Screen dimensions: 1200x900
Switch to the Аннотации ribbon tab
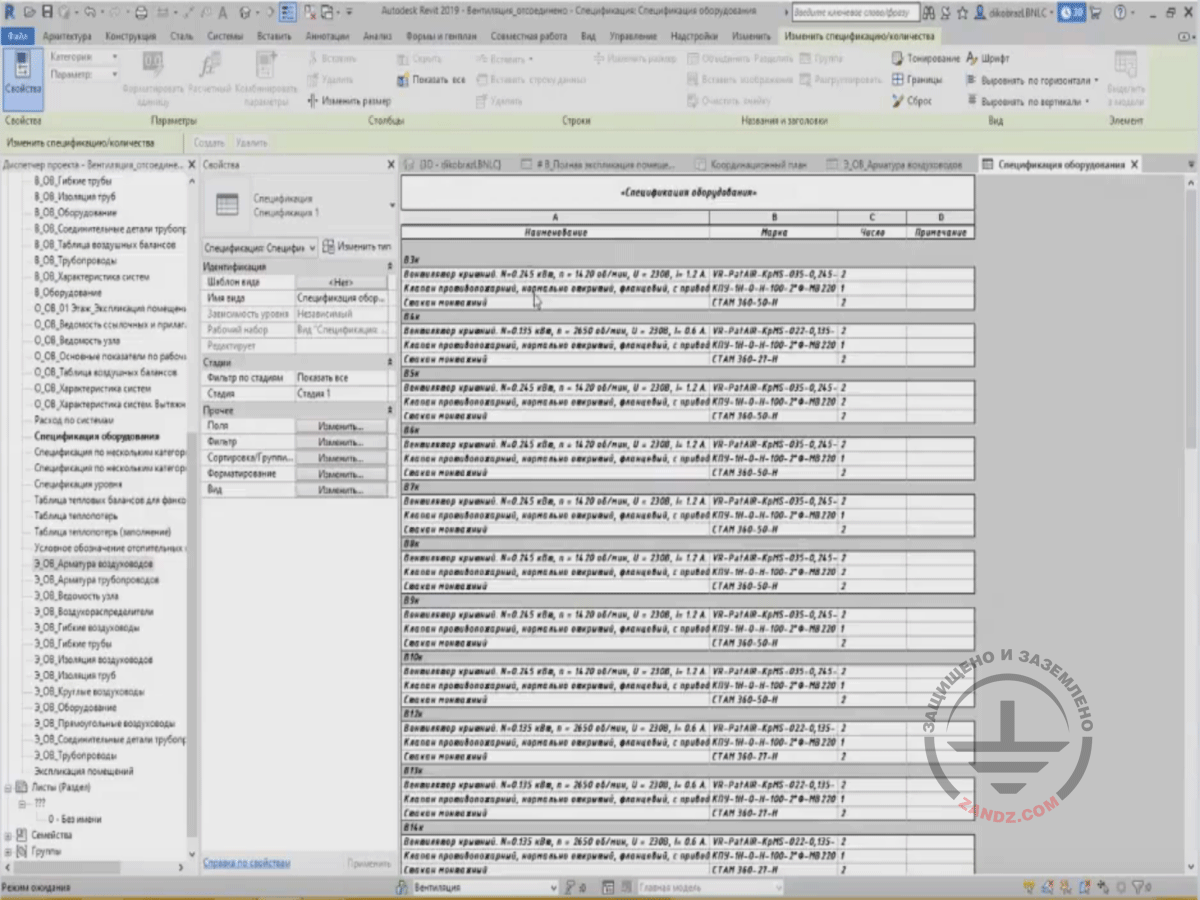(327, 36)
